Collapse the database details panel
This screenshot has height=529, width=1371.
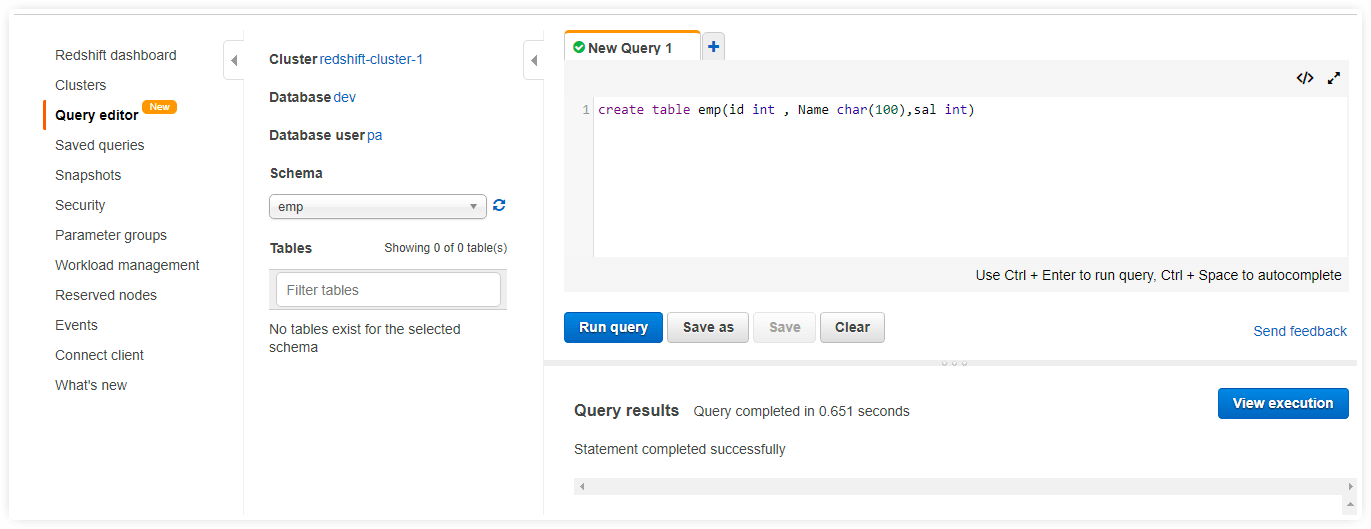pos(533,61)
